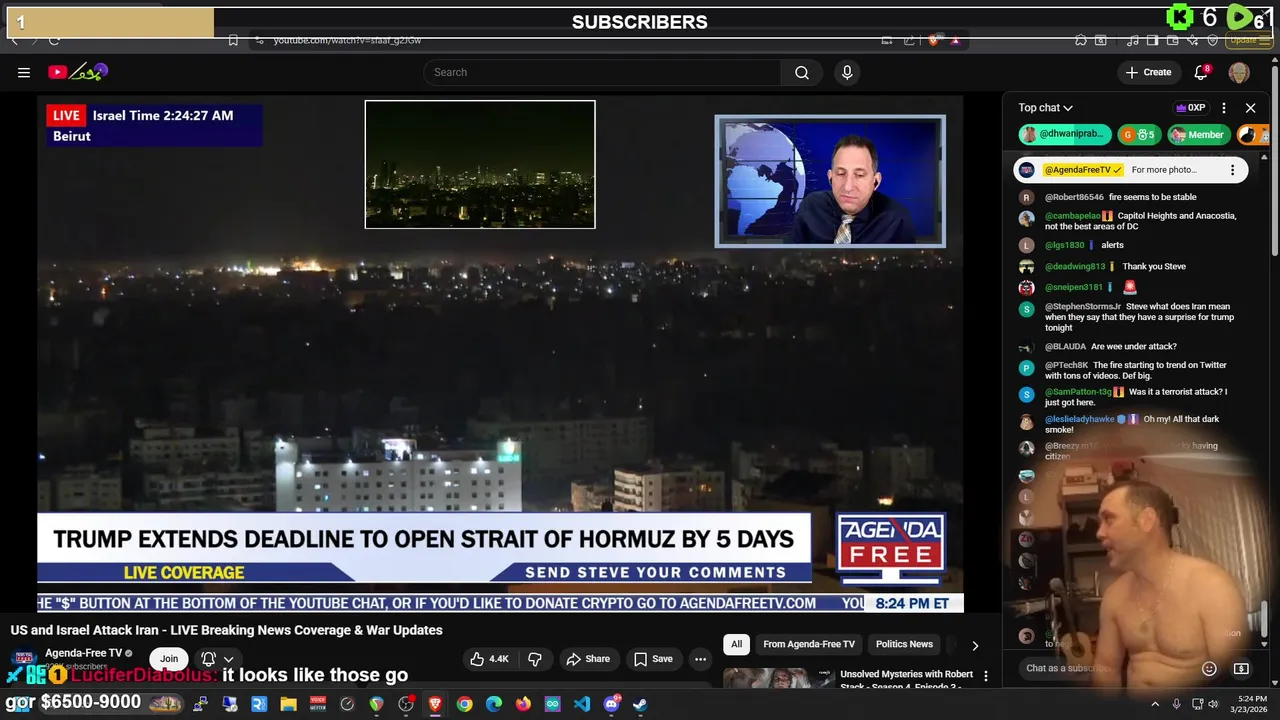Open the browser sidebar panel icon
The width and height of the screenshot is (1280, 720).
(x=1152, y=40)
